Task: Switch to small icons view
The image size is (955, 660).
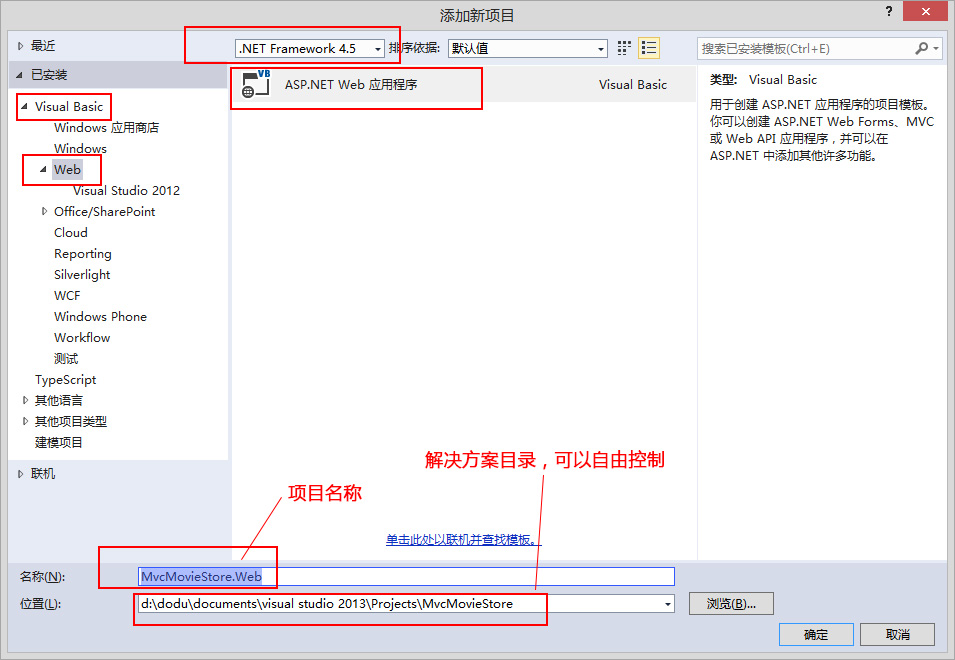Action: click(624, 48)
